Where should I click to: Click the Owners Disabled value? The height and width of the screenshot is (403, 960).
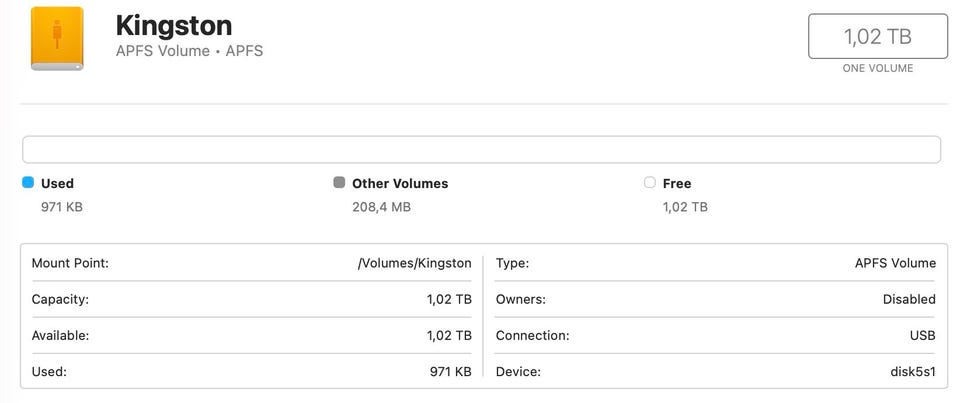click(909, 299)
